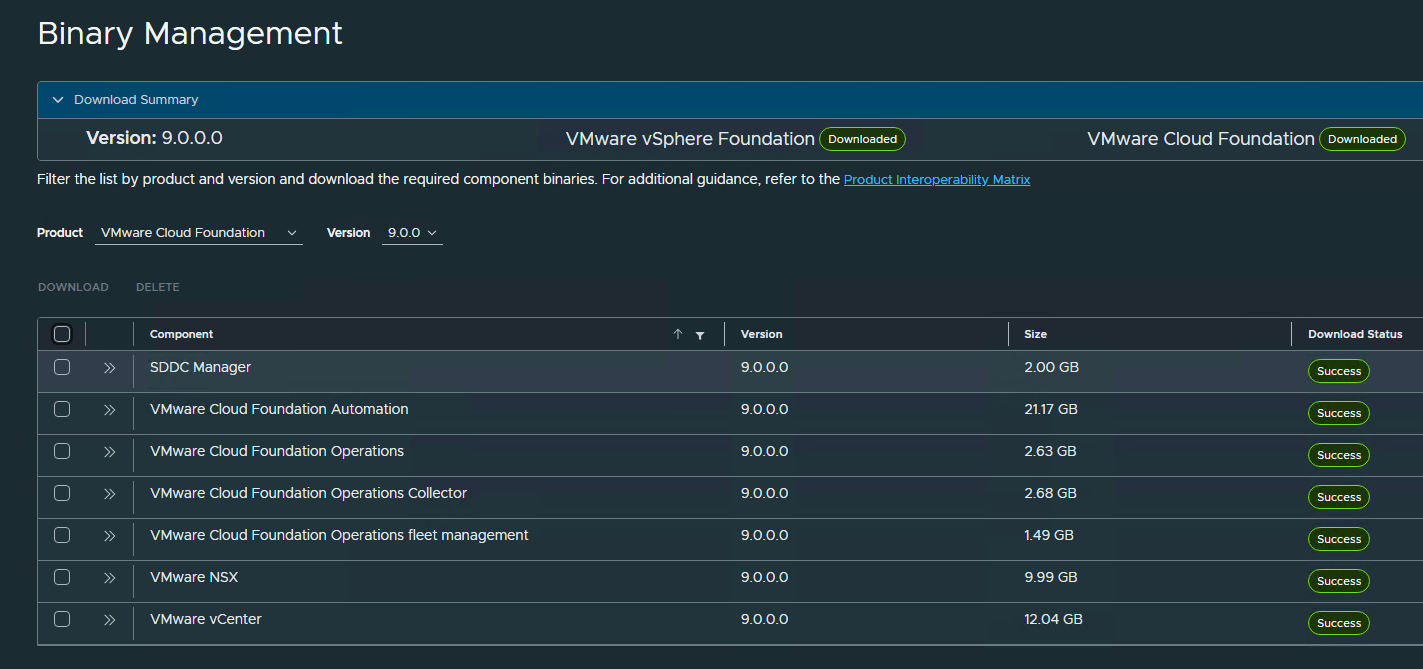Image resolution: width=1423 pixels, height=669 pixels.
Task: Select the SDDC Manager row checkbox
Action: 62,367
